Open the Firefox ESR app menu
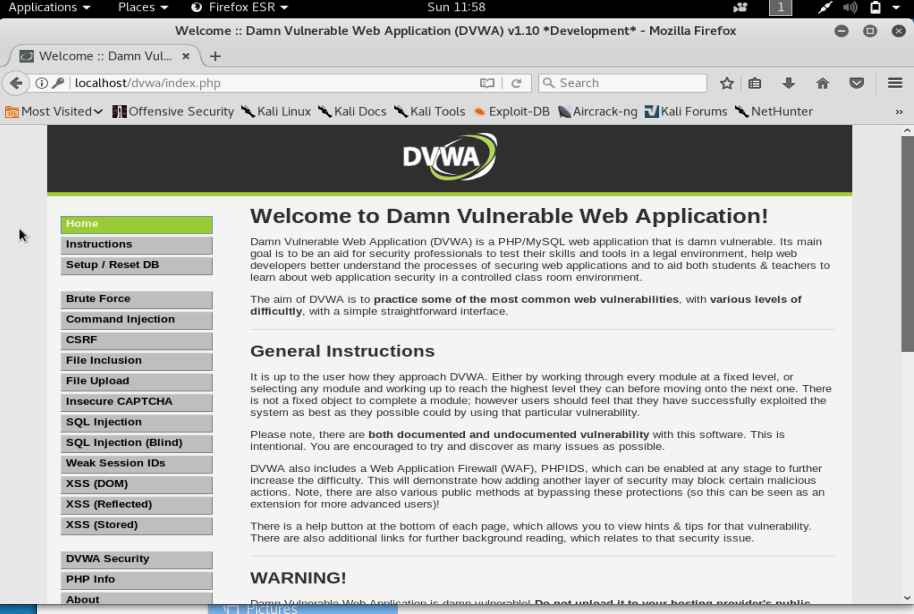Image resolution: width=914 pixels, height=614 pixels. coord(240,8)
